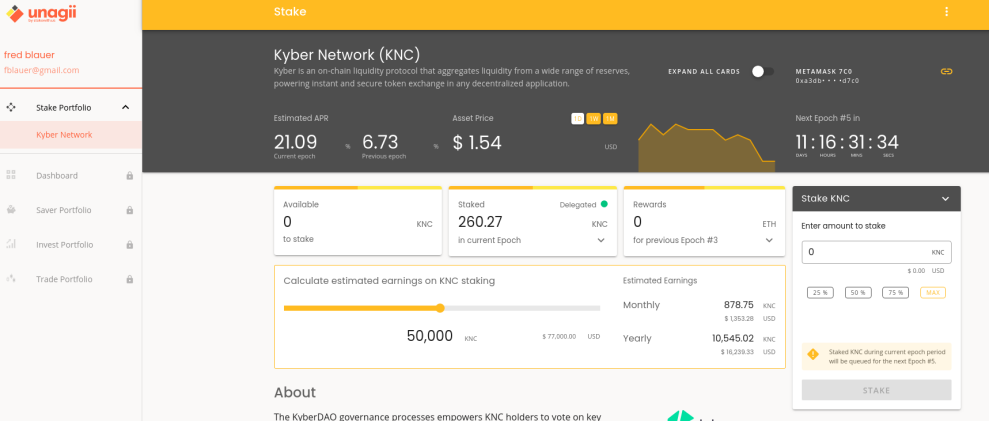Click the fblauer@gmail.com account email
Viewport: 989px width, 421px height.
pyautogui.click(x=42, y=71)
